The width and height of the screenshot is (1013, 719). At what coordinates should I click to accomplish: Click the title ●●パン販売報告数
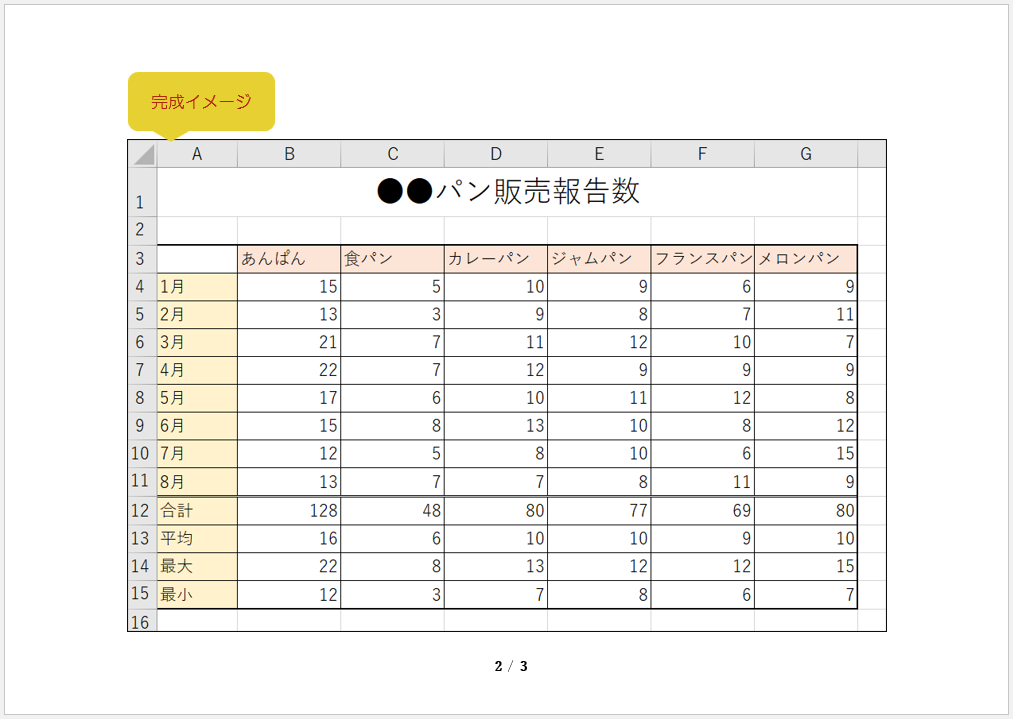[x=508, y=191]
